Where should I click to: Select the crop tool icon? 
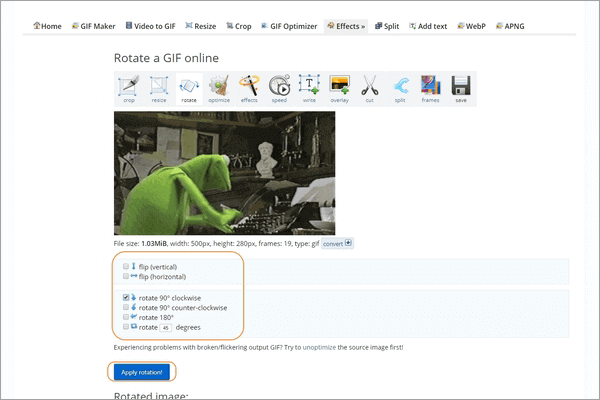pos(129,89)
